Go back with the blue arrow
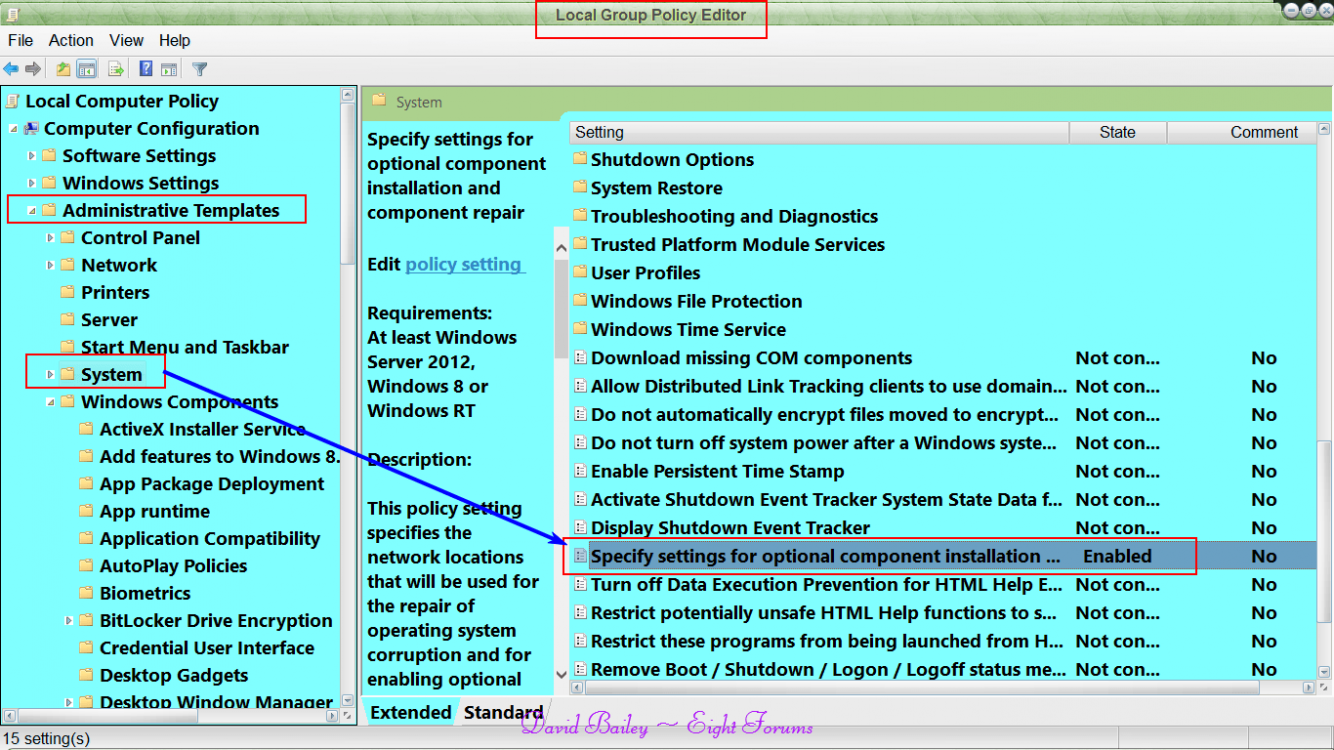This screenshot has height=750, width=1334. point(11,69)
